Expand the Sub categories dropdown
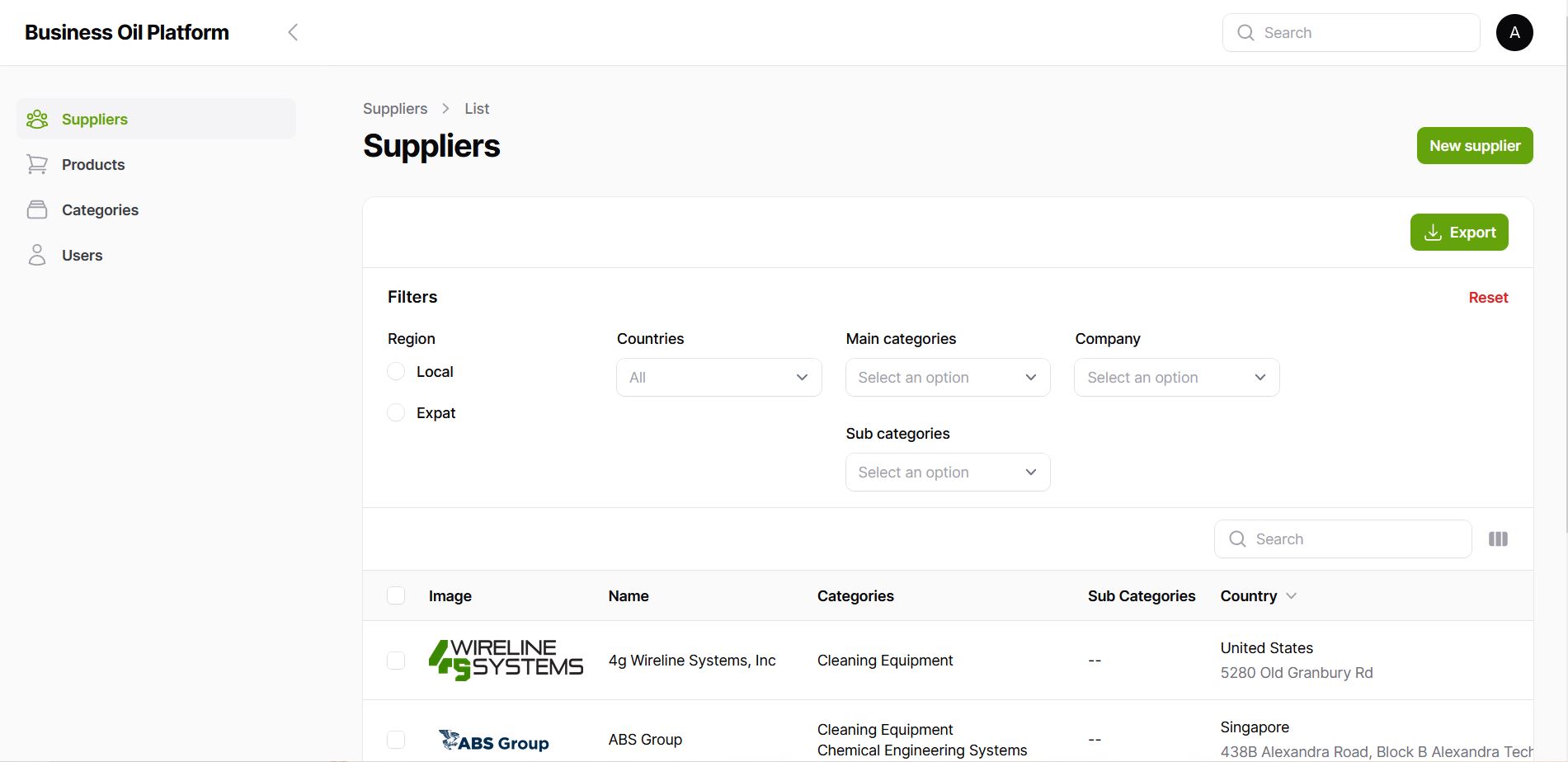This screenshot has height=762, width=1568. (948, 473)
